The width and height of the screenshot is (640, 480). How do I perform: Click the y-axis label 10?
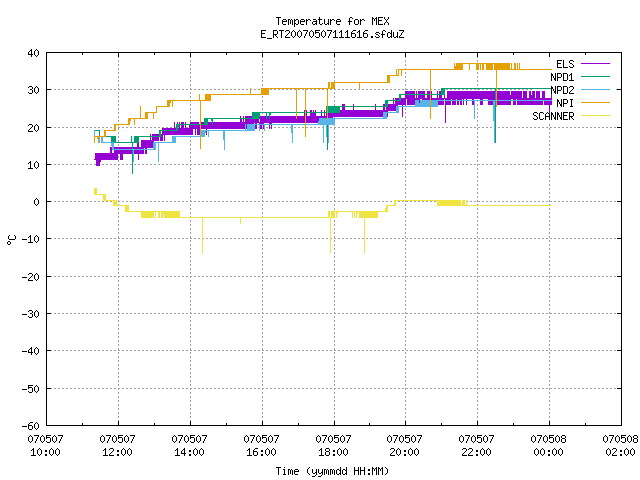(x=33, y=165)
